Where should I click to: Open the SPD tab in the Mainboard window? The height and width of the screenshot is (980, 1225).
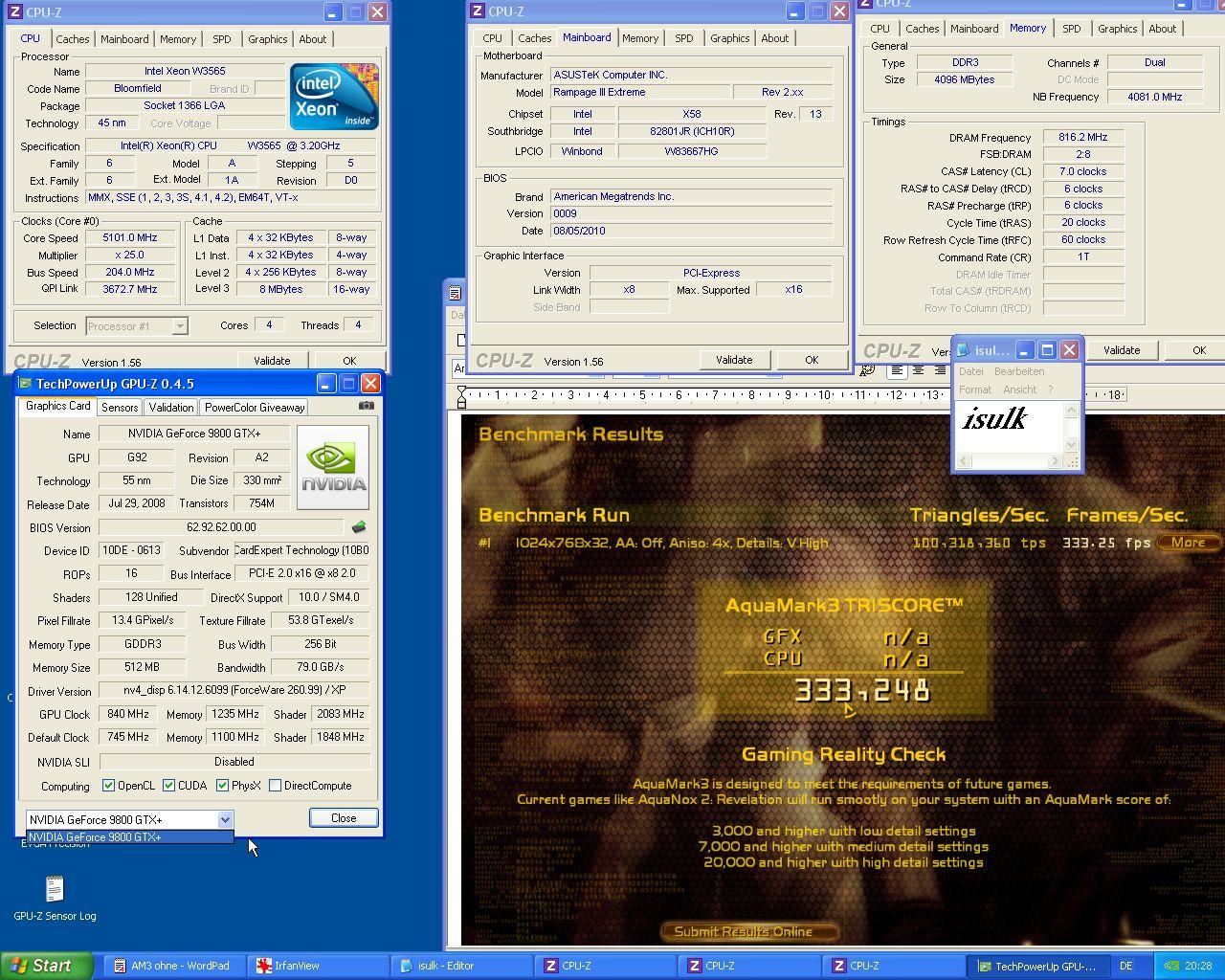coord(683,38)
